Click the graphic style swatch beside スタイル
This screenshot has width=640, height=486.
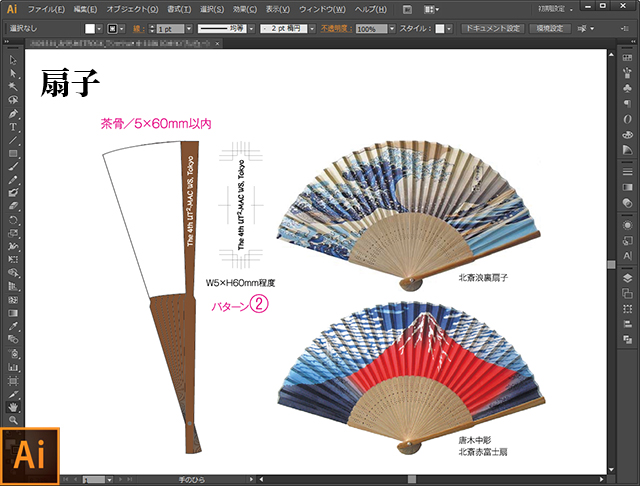tap(440, 29)
